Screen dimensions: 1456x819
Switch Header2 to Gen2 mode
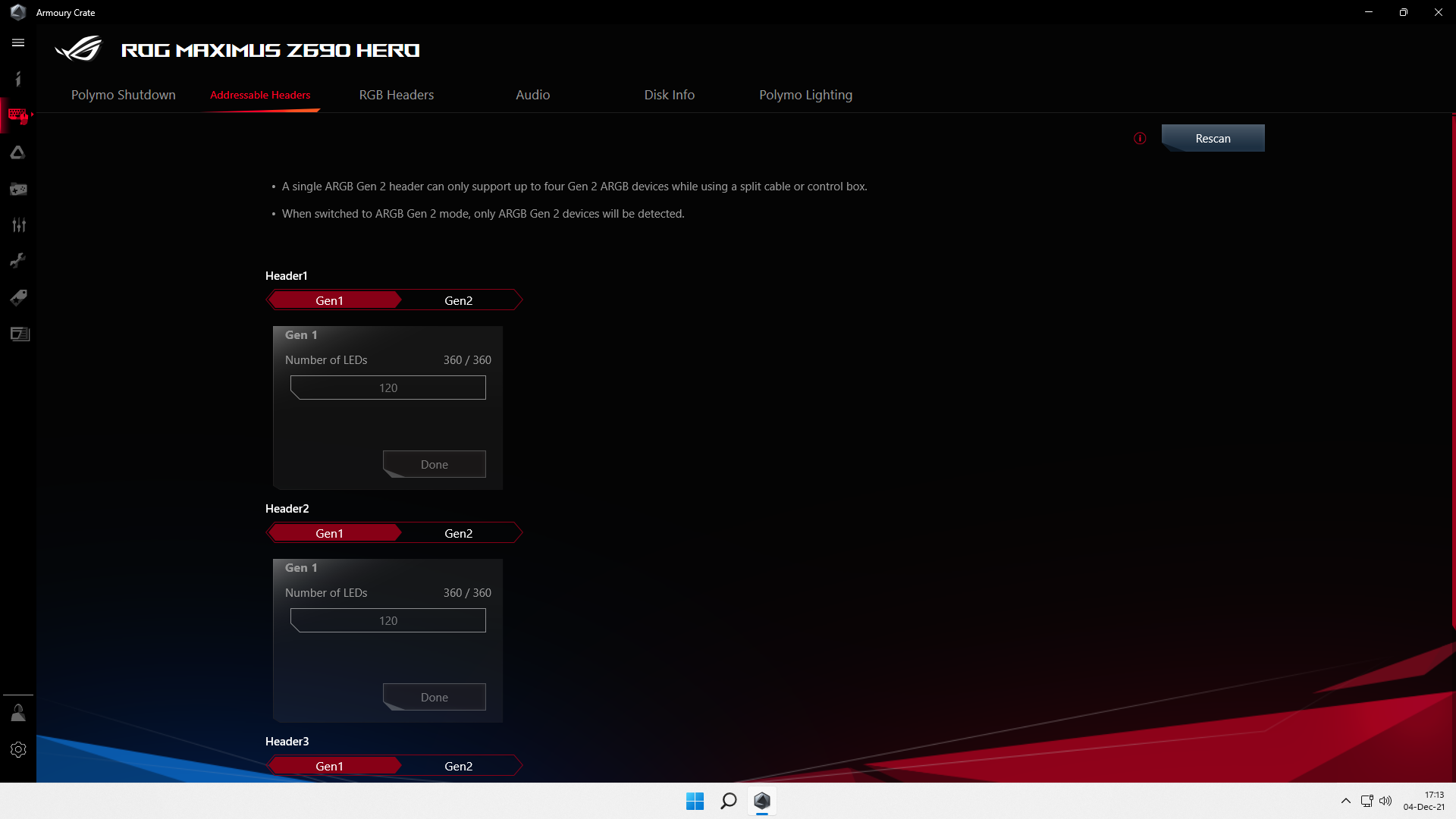tap(458, 533)
